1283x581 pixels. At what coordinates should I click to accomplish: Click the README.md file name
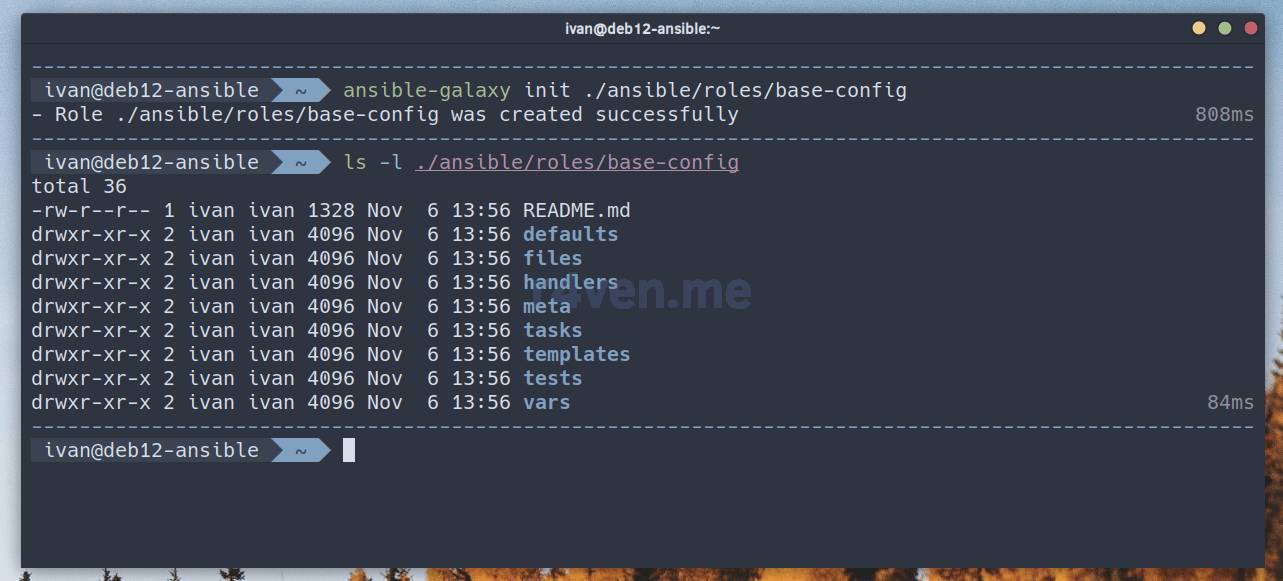click(577, 210)
